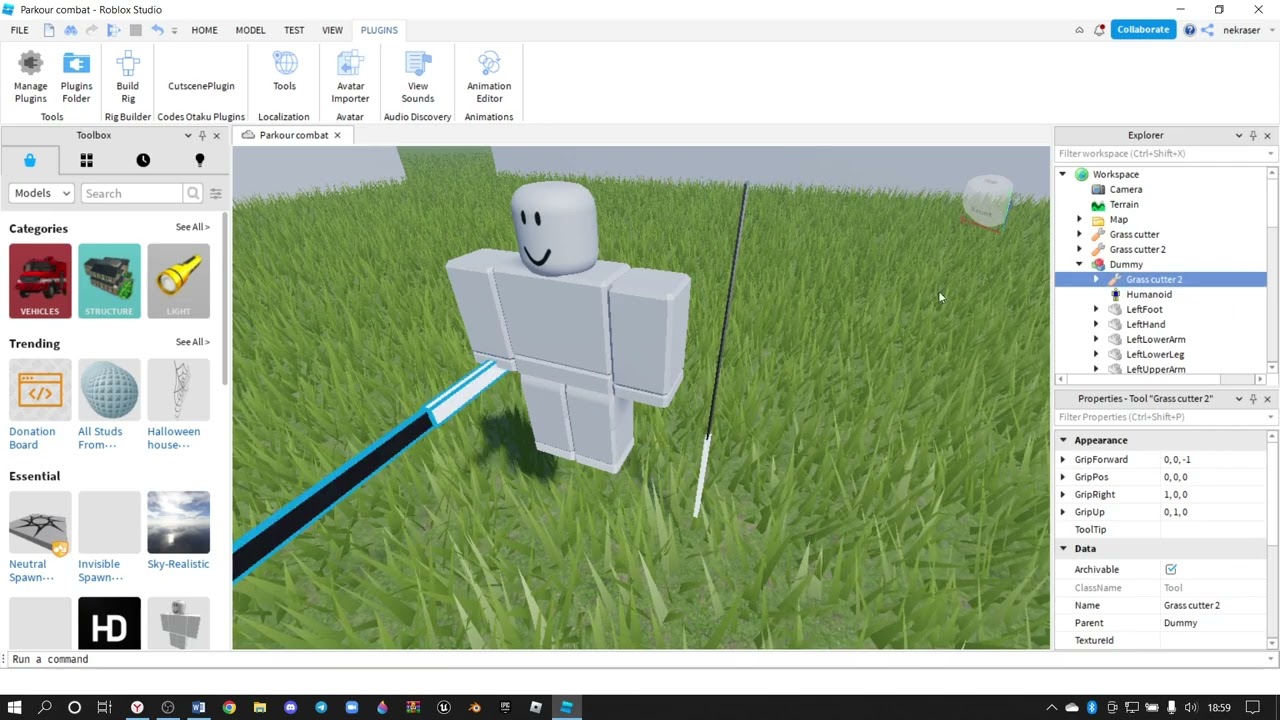The width and height of the screenshot is (1280, 720).
Task: Select the STRUCTURE category thumbnail
Action: (109, 281)
